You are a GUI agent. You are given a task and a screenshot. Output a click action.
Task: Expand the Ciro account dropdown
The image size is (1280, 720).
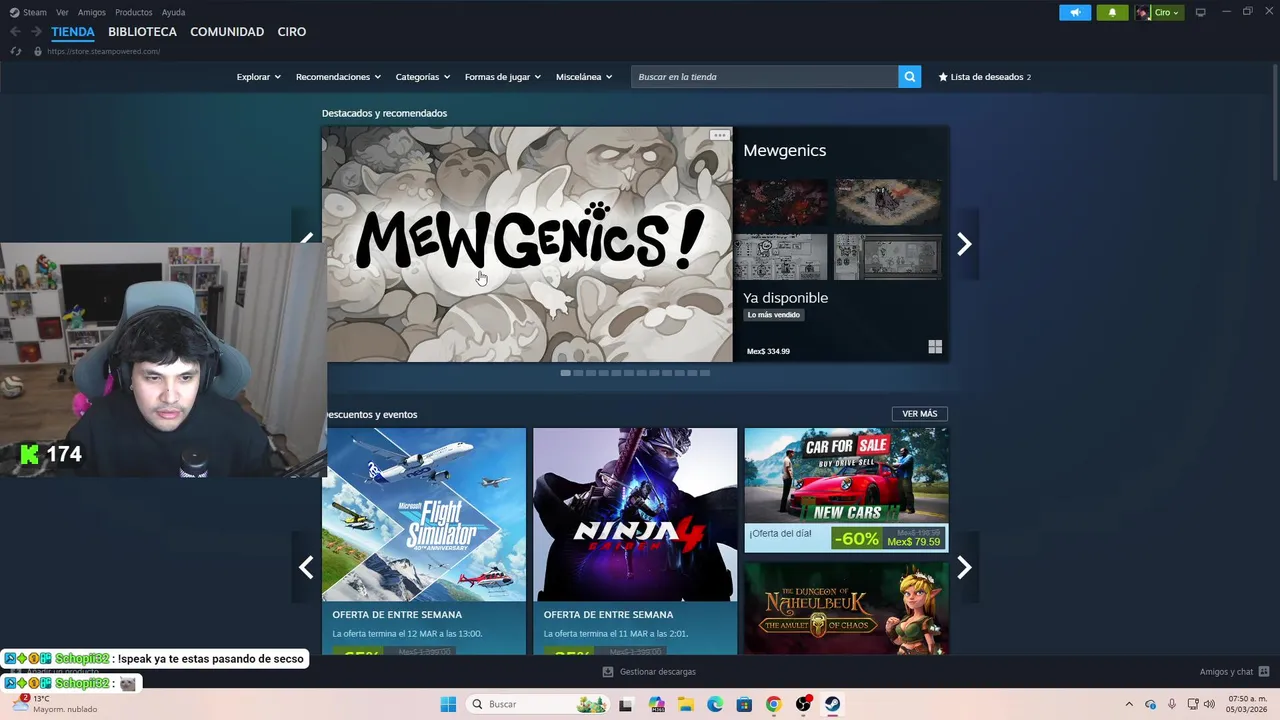tap(1159, 12)
